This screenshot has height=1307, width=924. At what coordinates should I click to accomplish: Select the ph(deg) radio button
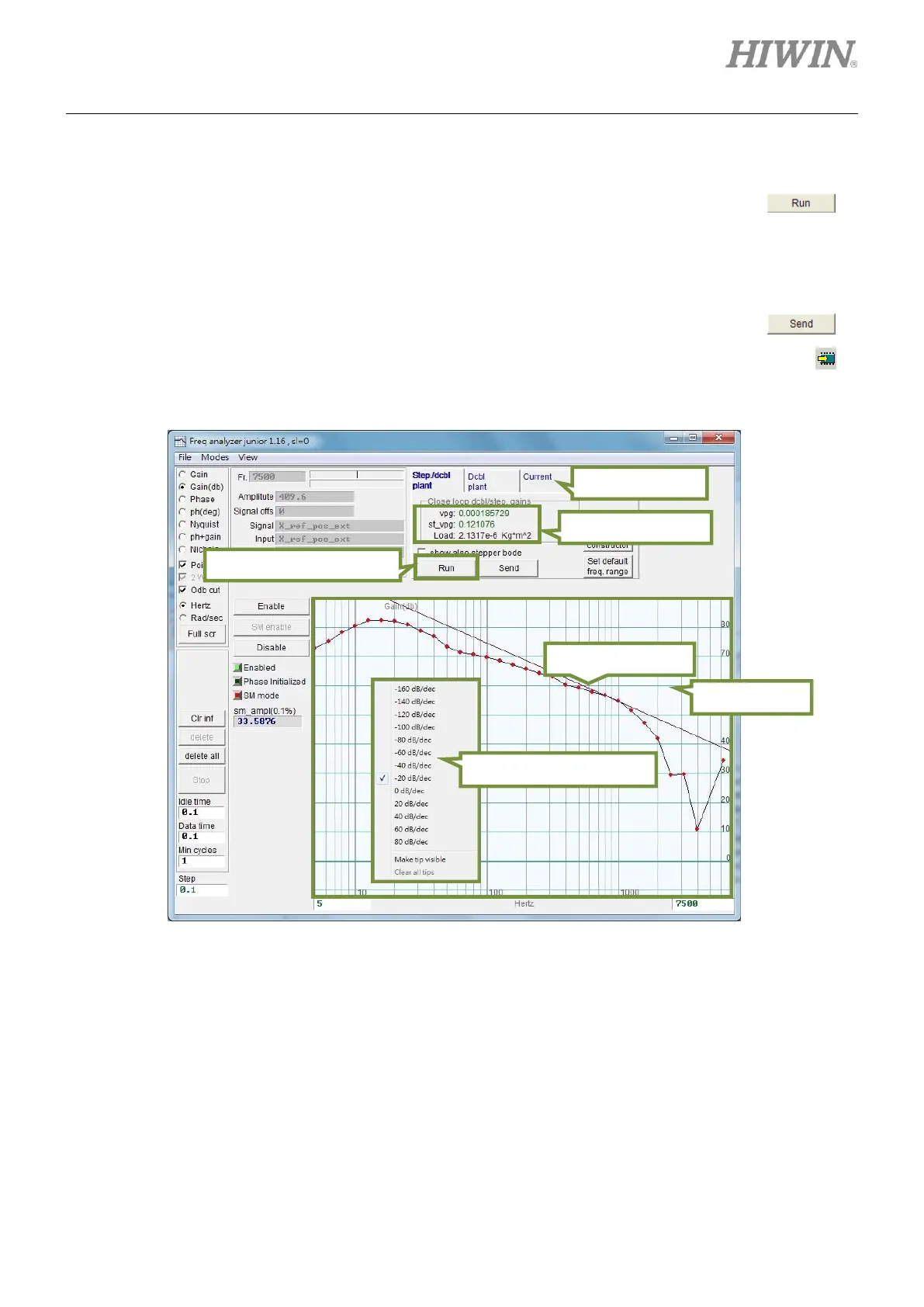tap(183, 511)
